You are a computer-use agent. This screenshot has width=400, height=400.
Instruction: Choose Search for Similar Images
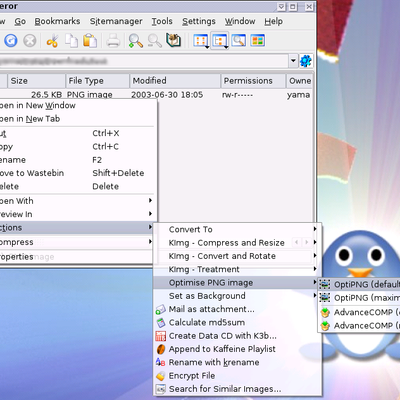click(237, 389)
